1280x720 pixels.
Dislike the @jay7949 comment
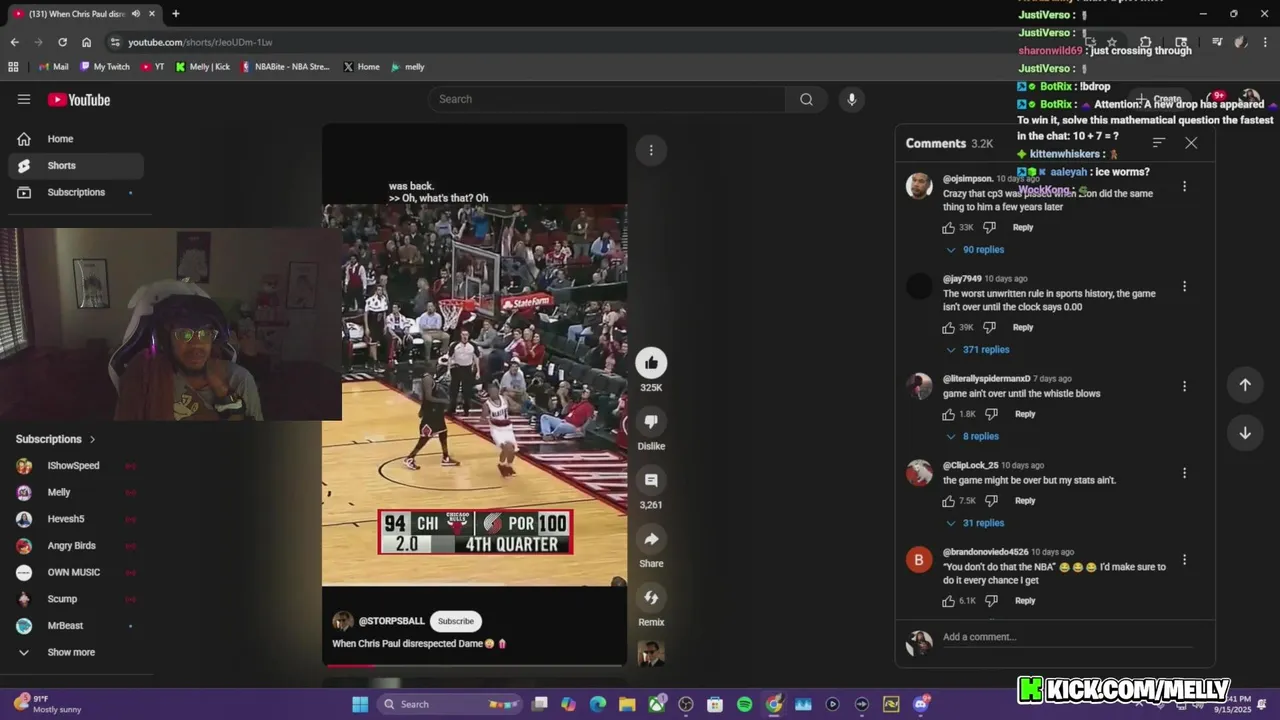click(990, 328)
